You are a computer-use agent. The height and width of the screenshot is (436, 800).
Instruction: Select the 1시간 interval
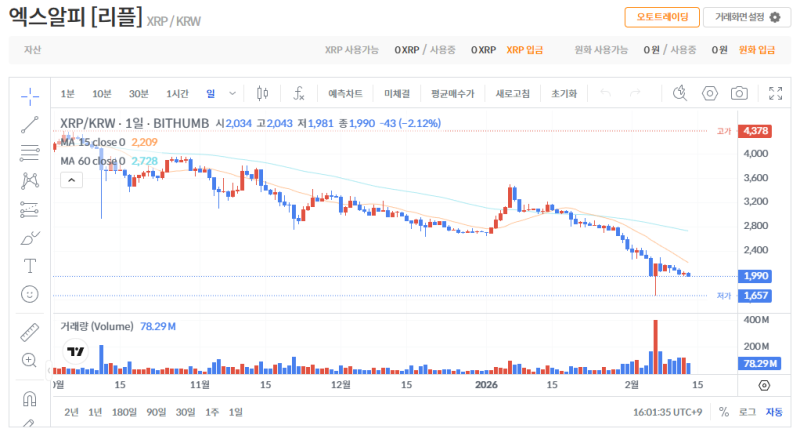[x=177, y=93]
